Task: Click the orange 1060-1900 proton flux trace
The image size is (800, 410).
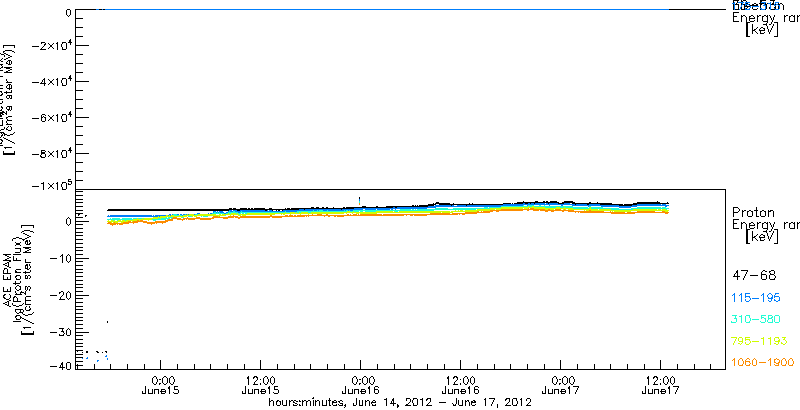Action: tap(388, 214)
